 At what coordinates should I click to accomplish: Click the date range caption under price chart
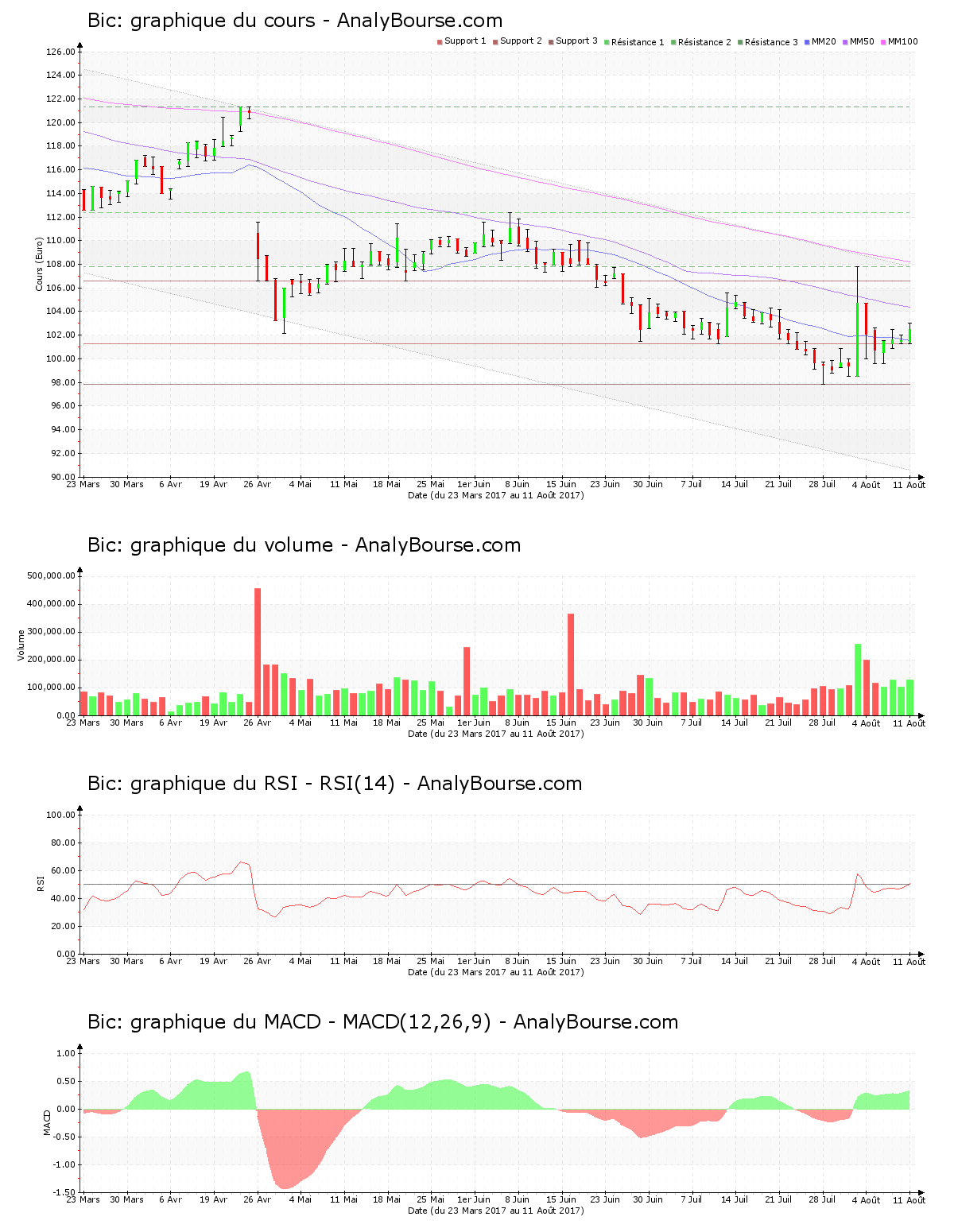tap(496, 495)
